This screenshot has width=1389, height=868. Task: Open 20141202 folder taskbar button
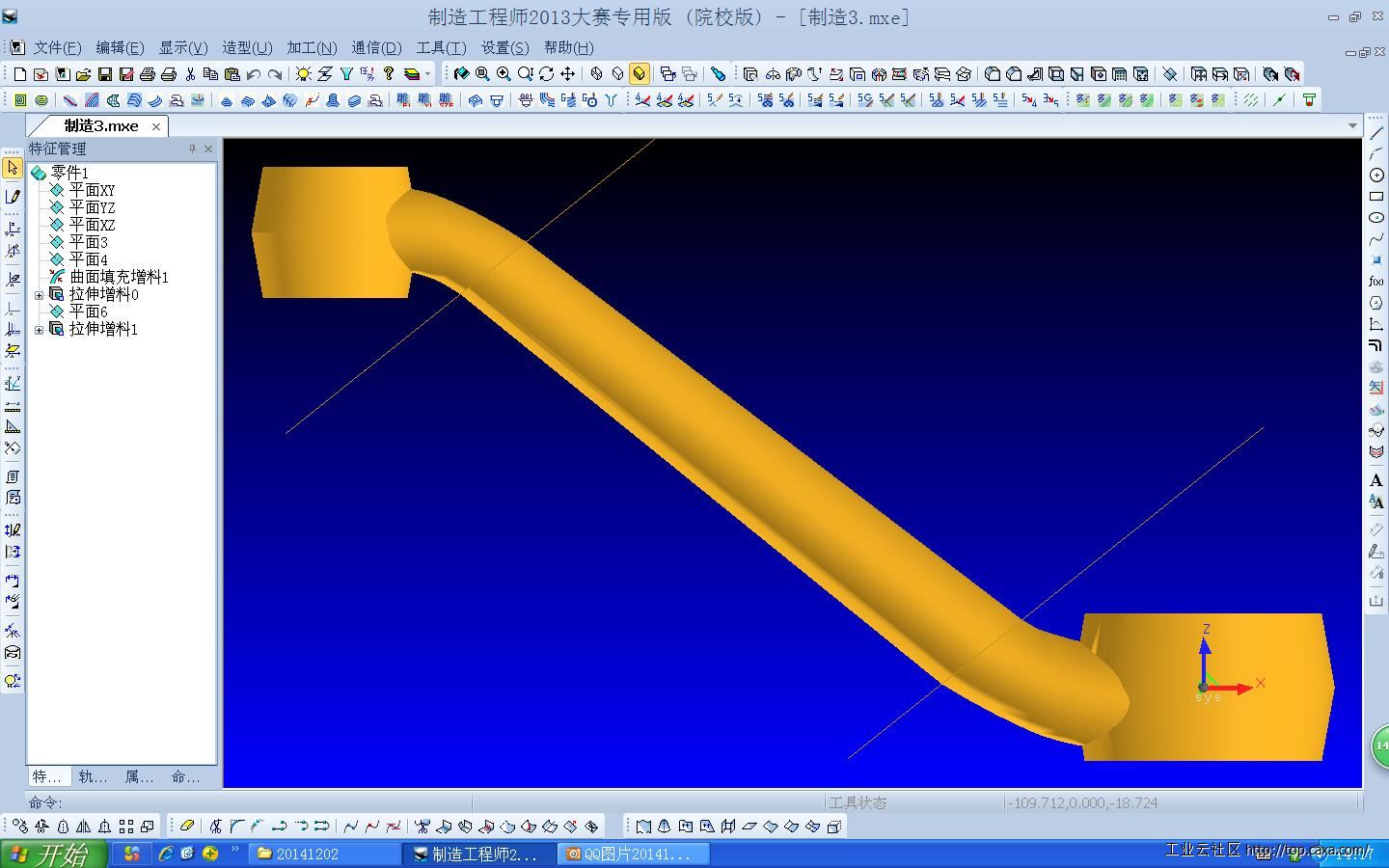coord(325,854)
